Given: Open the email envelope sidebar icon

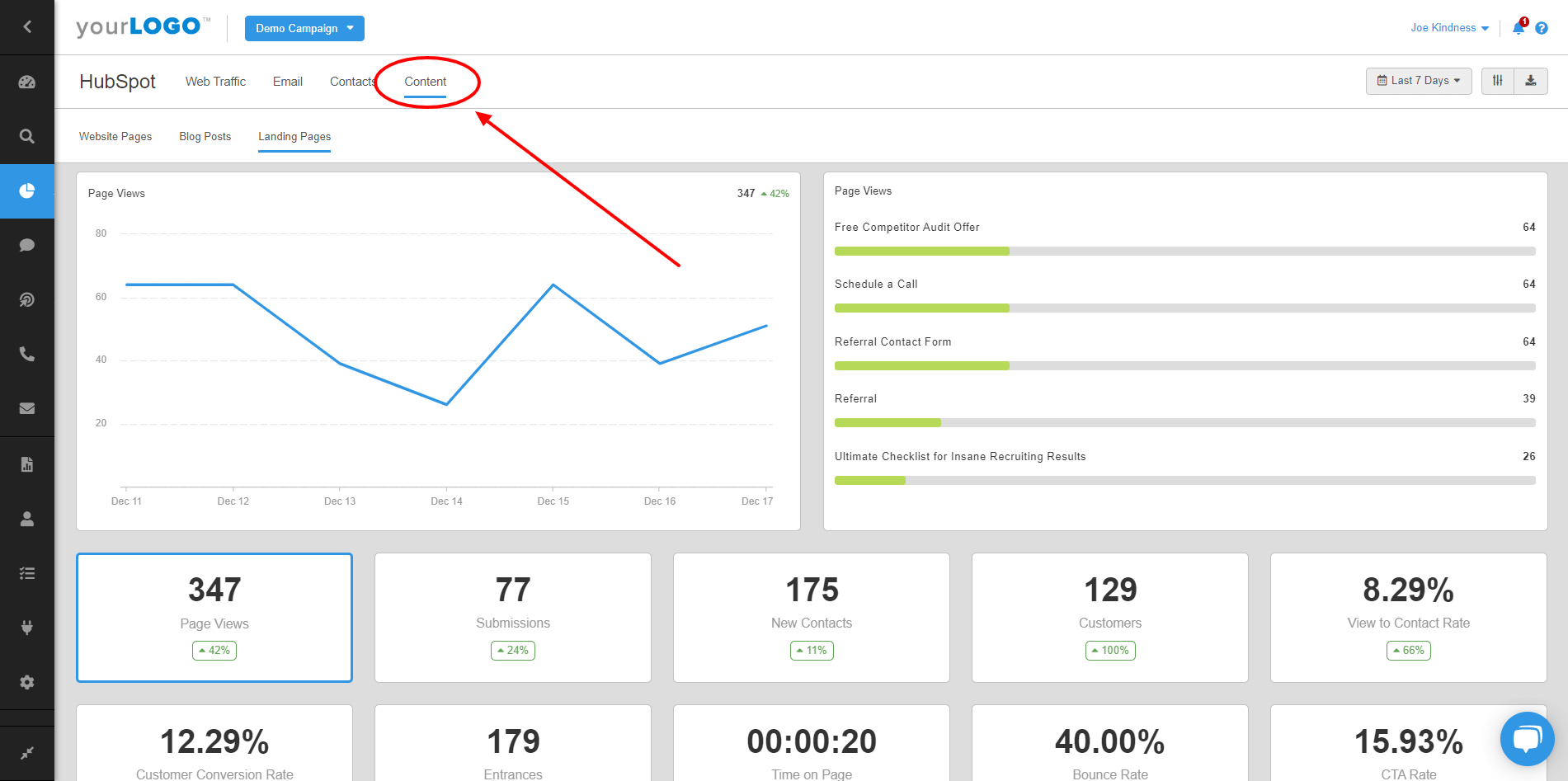Looking at the screenshot, I should coord(27,408).
